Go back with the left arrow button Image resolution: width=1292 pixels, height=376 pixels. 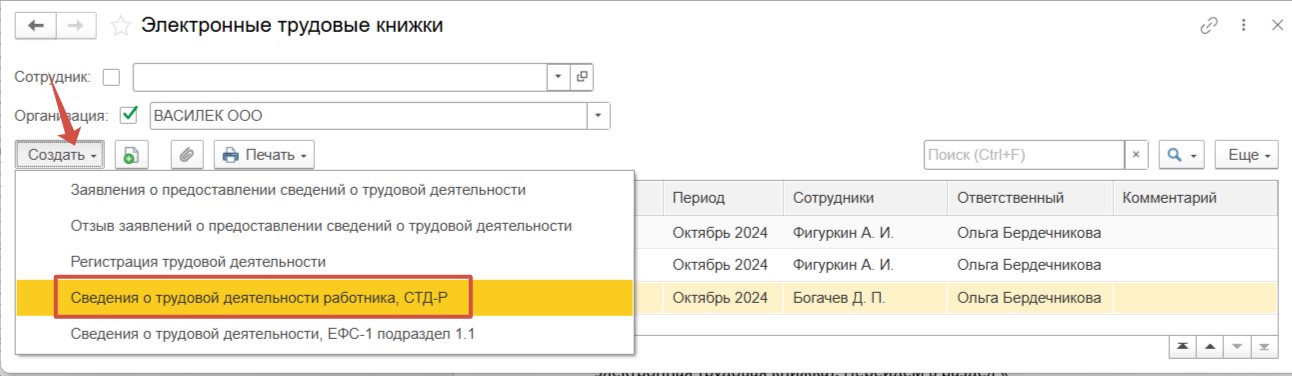click(x=36, y=27)
